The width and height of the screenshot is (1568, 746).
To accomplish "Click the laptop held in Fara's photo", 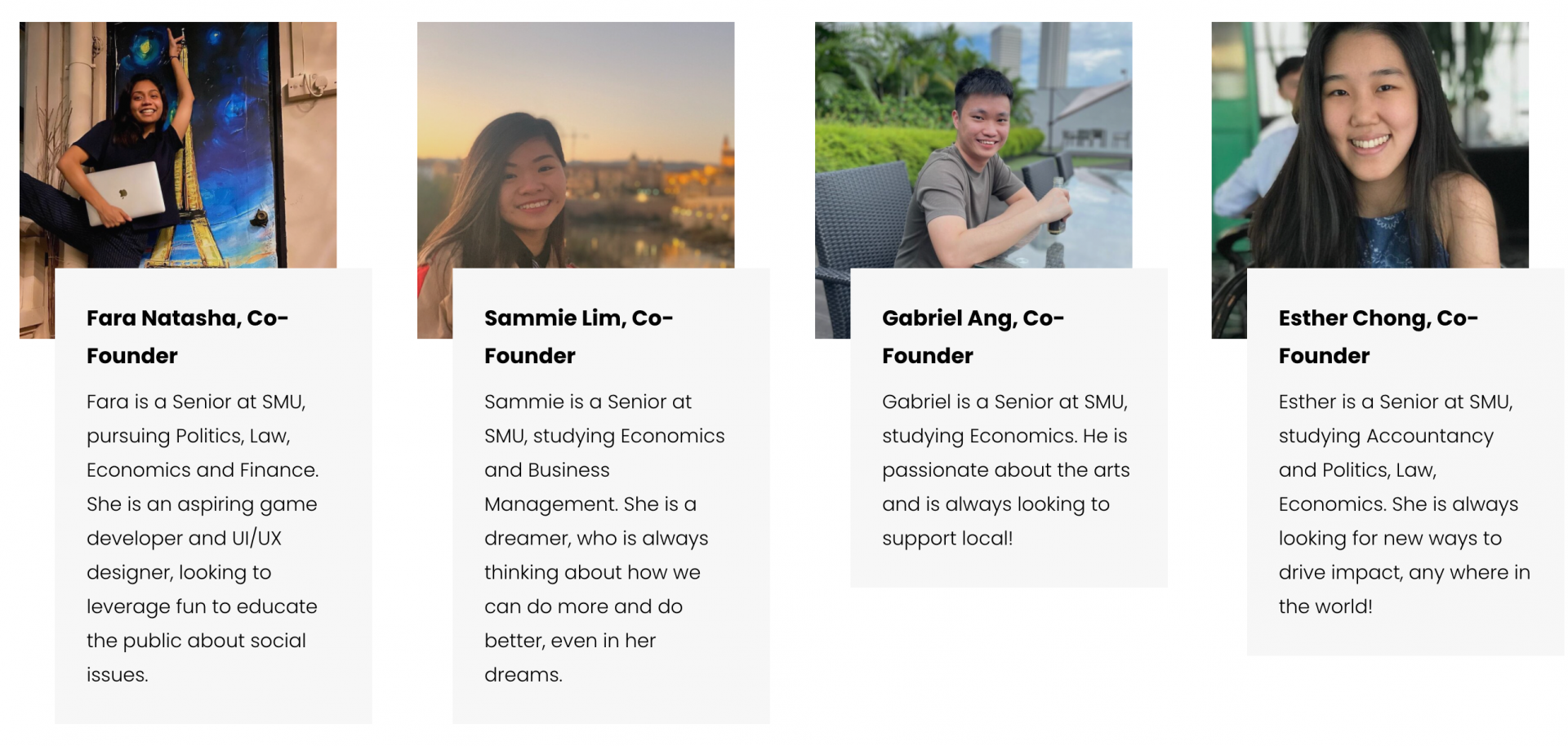I will 125,193.
